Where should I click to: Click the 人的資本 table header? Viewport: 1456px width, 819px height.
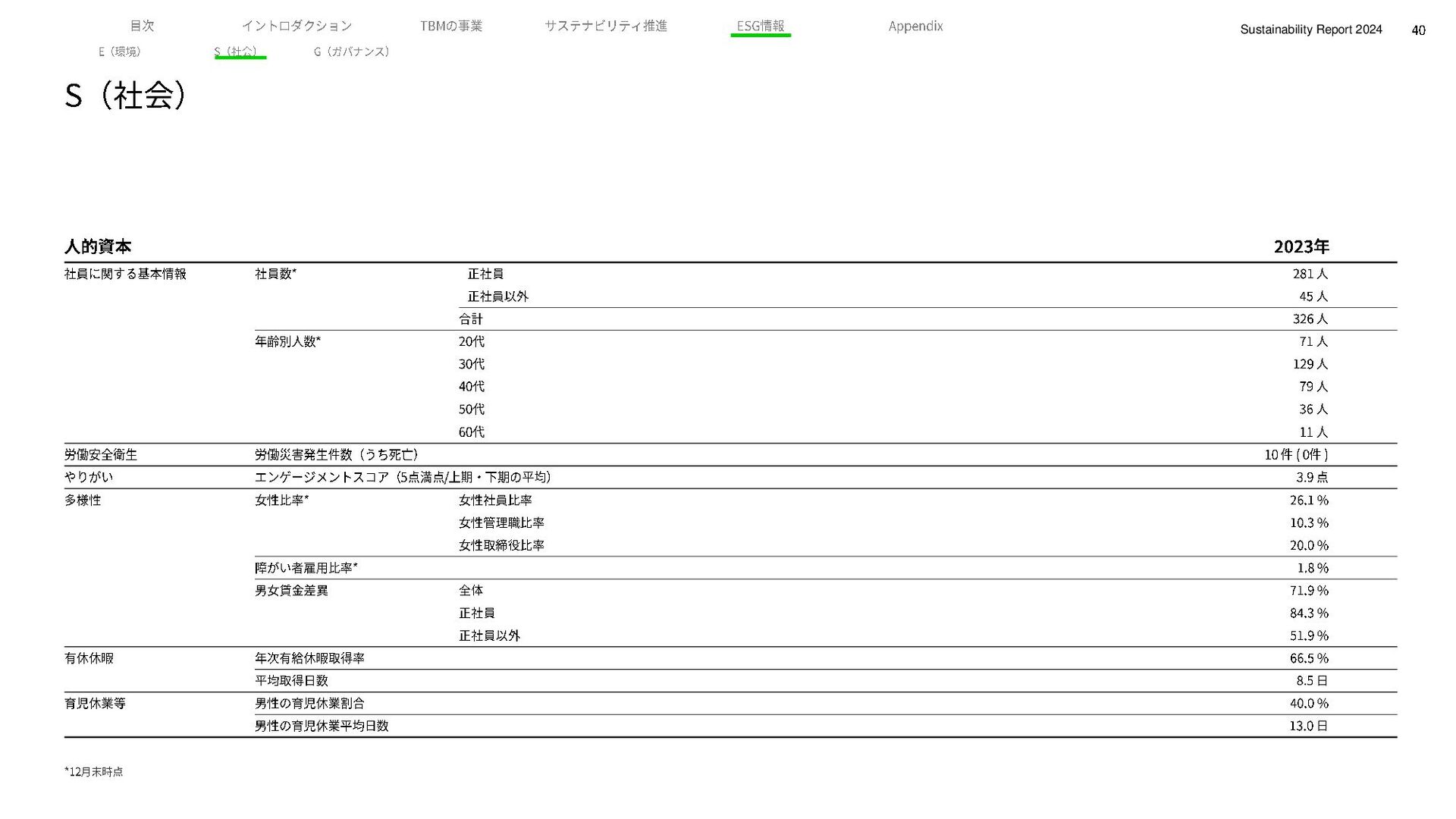click(x=98, y=246)
